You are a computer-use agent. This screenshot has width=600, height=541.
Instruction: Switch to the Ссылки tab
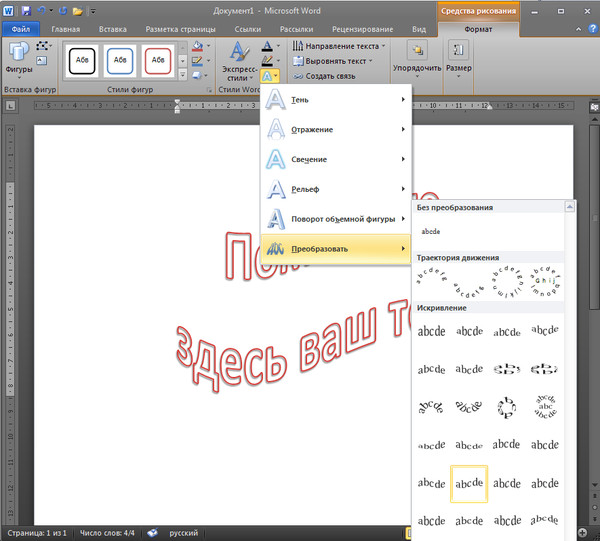coord(248,29)
